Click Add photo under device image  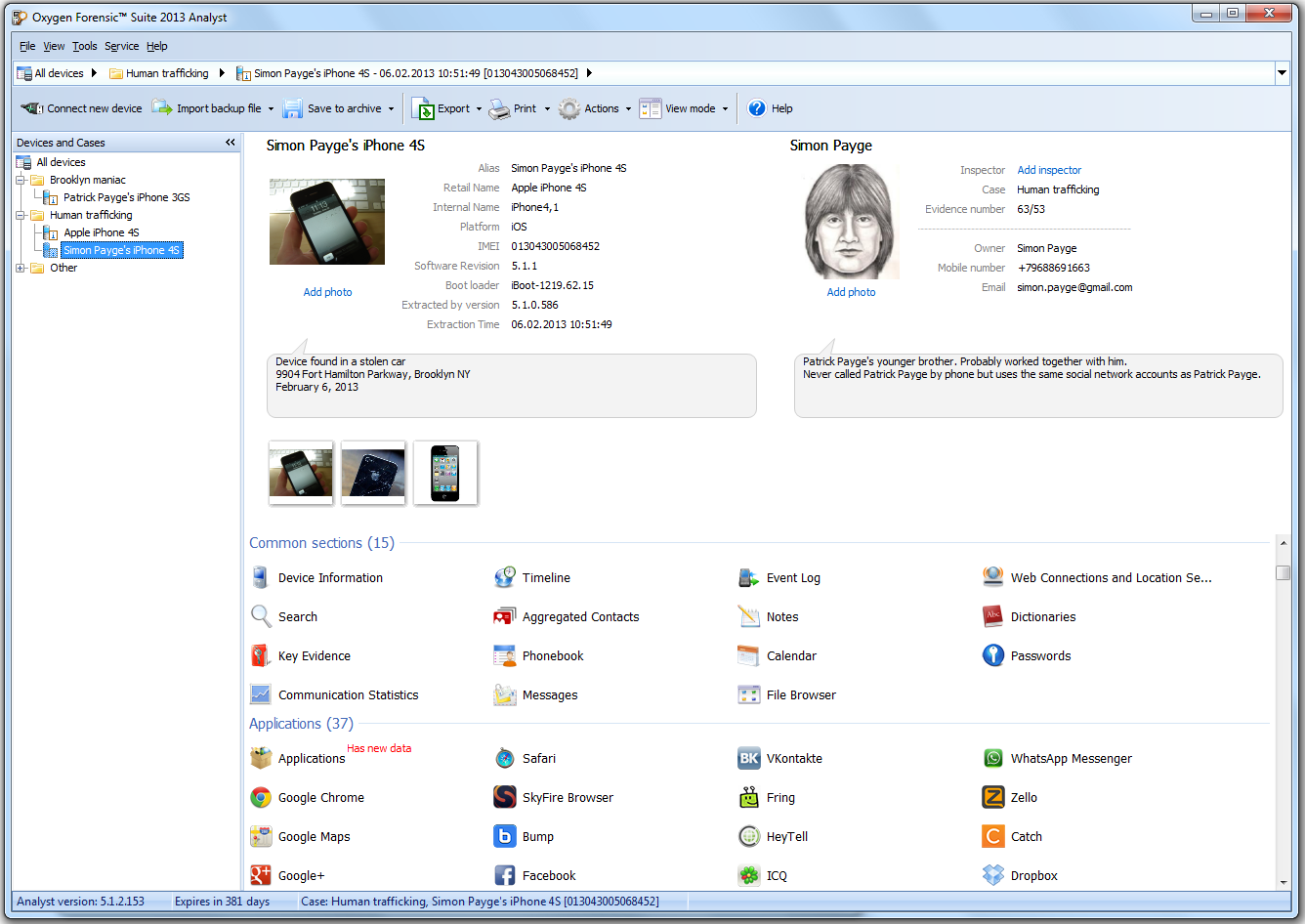pos(327,292)
